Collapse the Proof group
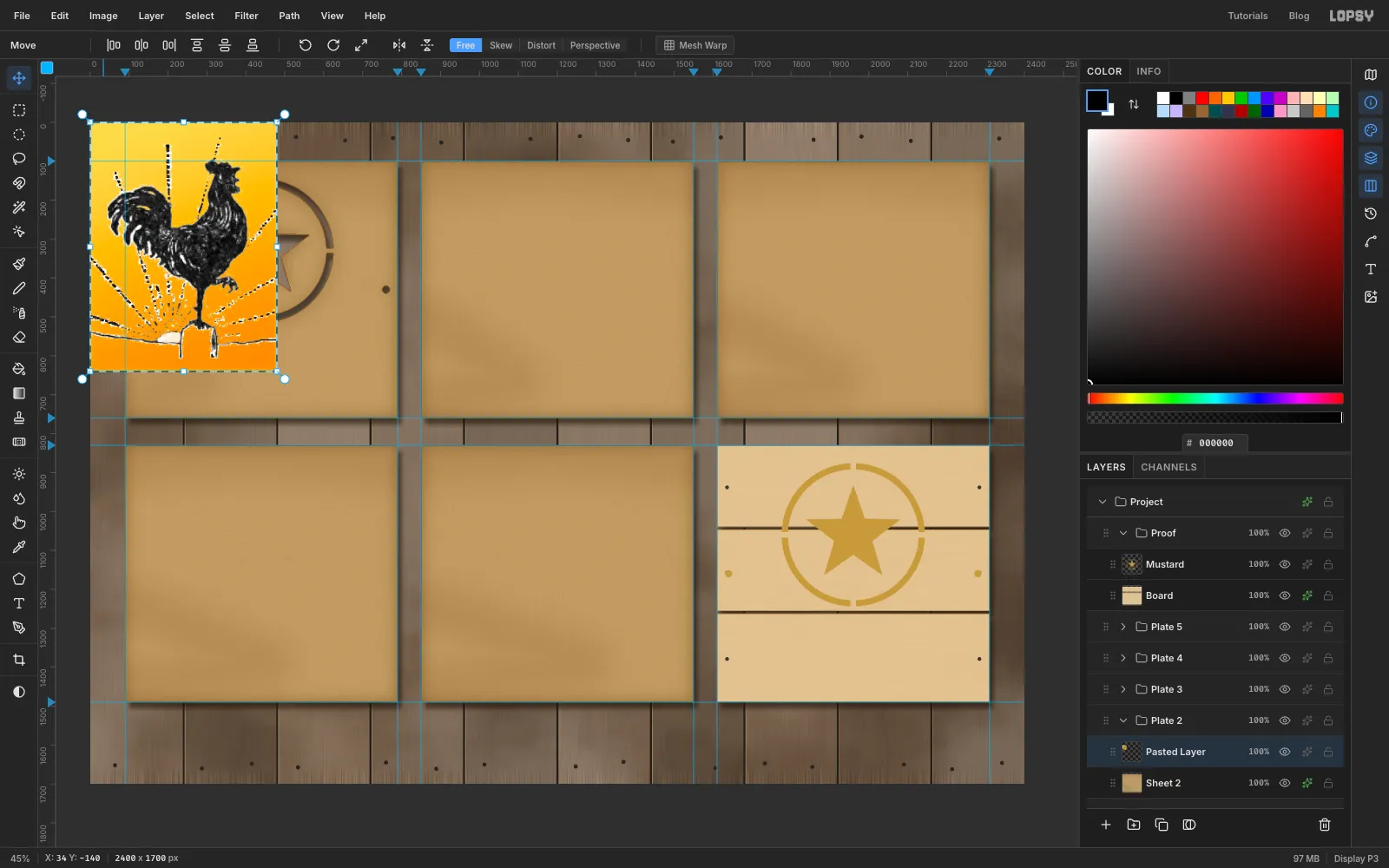Screen dimensions: 1389x868 (x=1123, y=533)
